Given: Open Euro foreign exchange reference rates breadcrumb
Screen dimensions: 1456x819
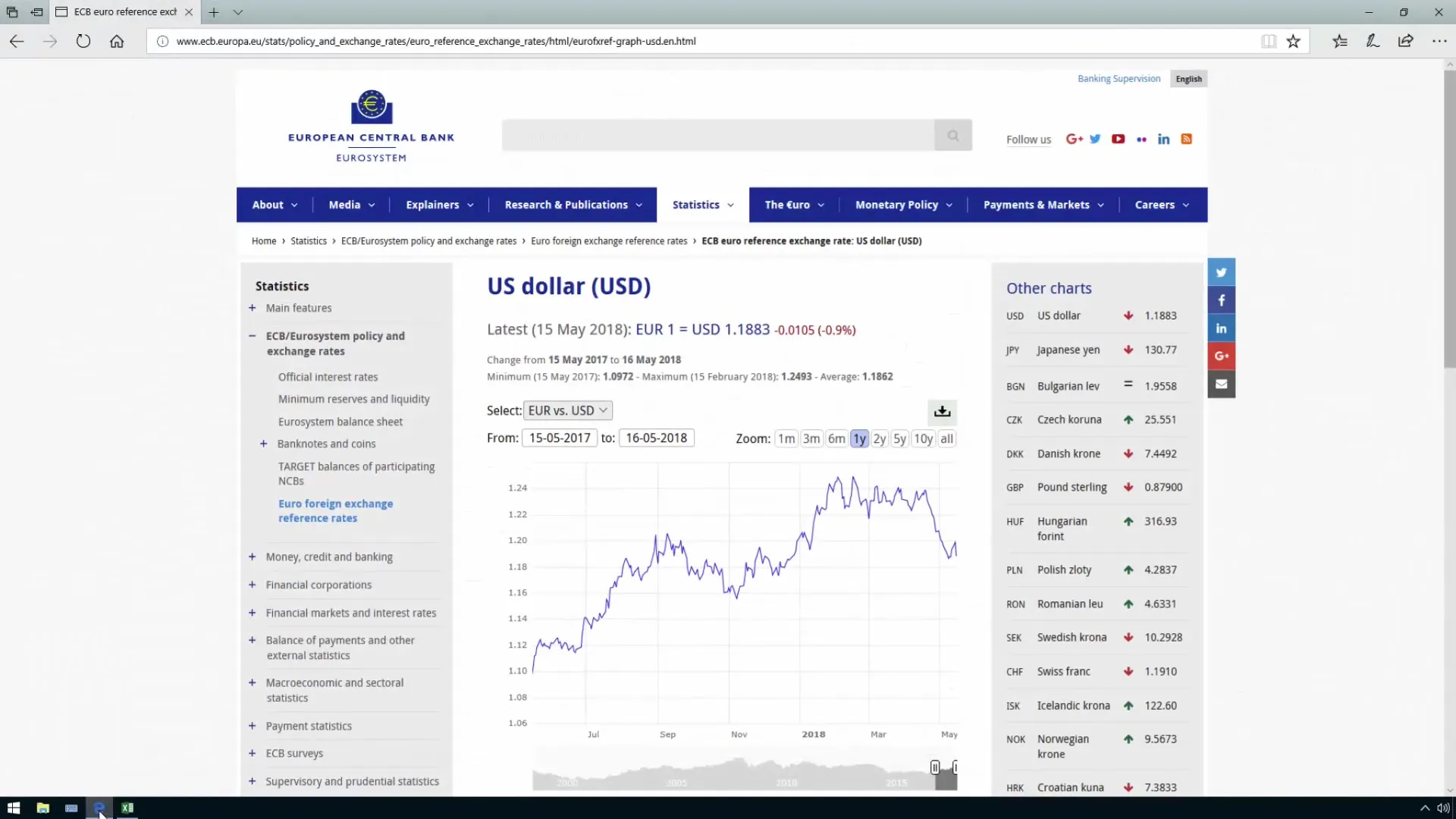Looking at the screenshot, I should (609, 241).
